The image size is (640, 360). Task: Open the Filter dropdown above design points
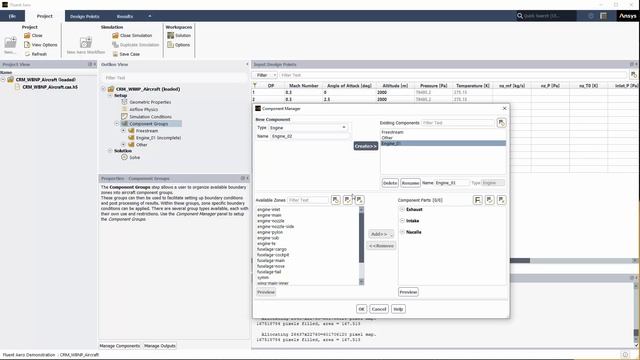click(264, 75)
